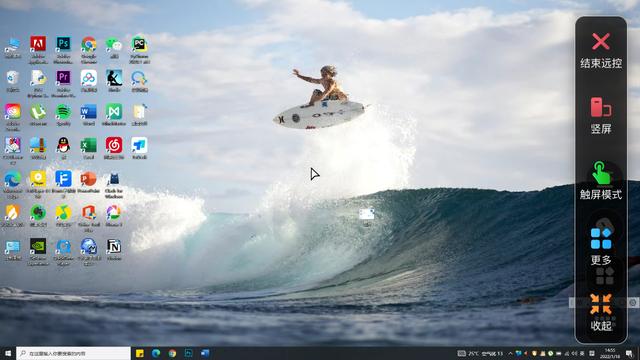Viewport: 640px width, 360px height.
Task: Open the taskbar clock and date
Action: (610, 353)
